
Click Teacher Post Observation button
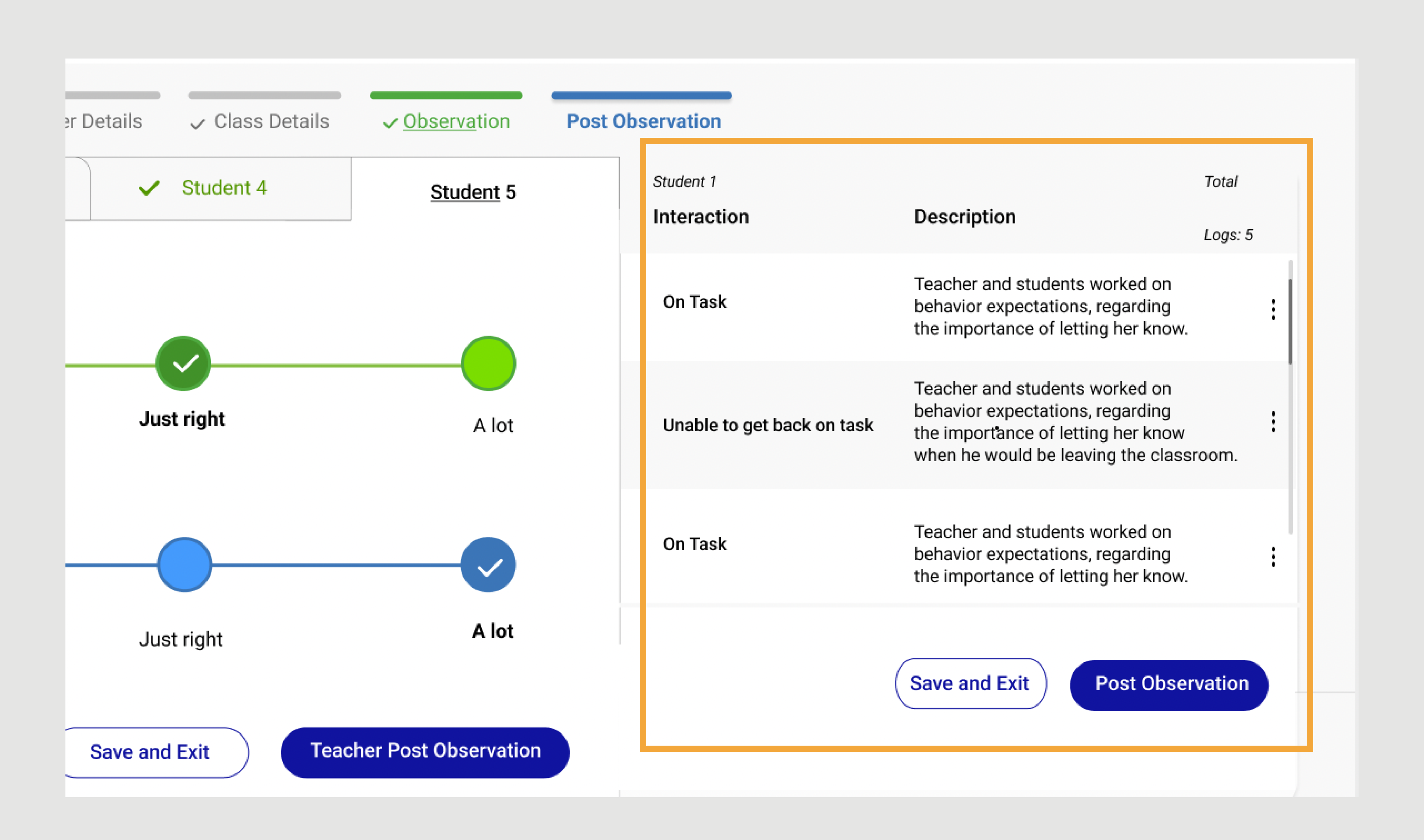pos(425,752)
